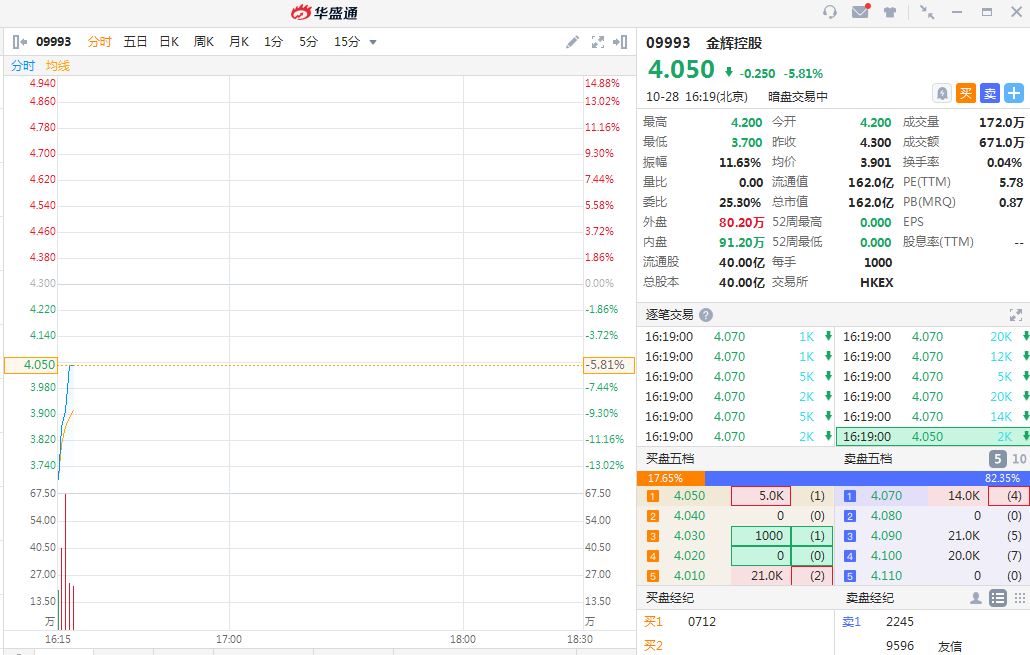This screenshot has width=1030, height=655.
Task: Click the buy/sell ratio bar
Action: 832,478
